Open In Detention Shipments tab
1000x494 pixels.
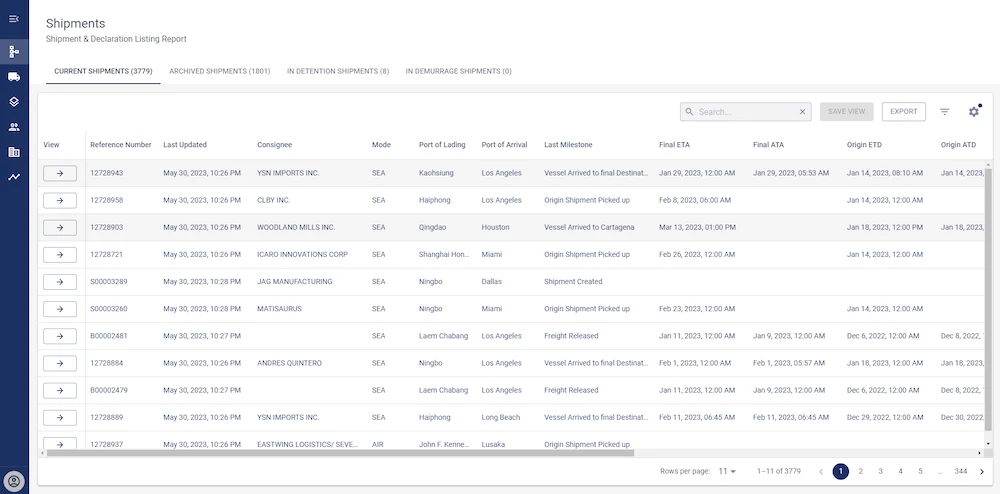click(338, 72)
